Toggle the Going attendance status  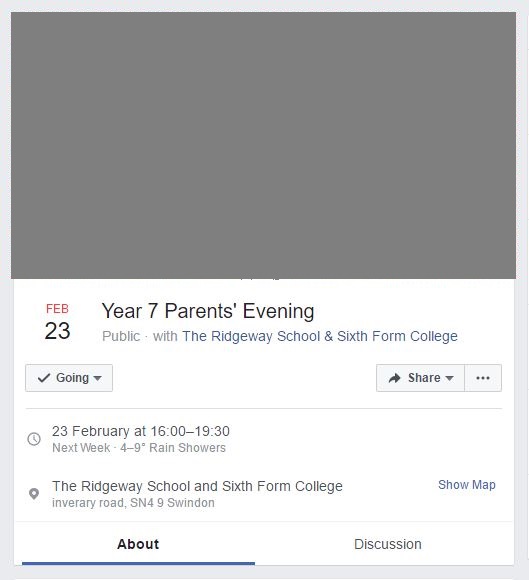point(69,378)
